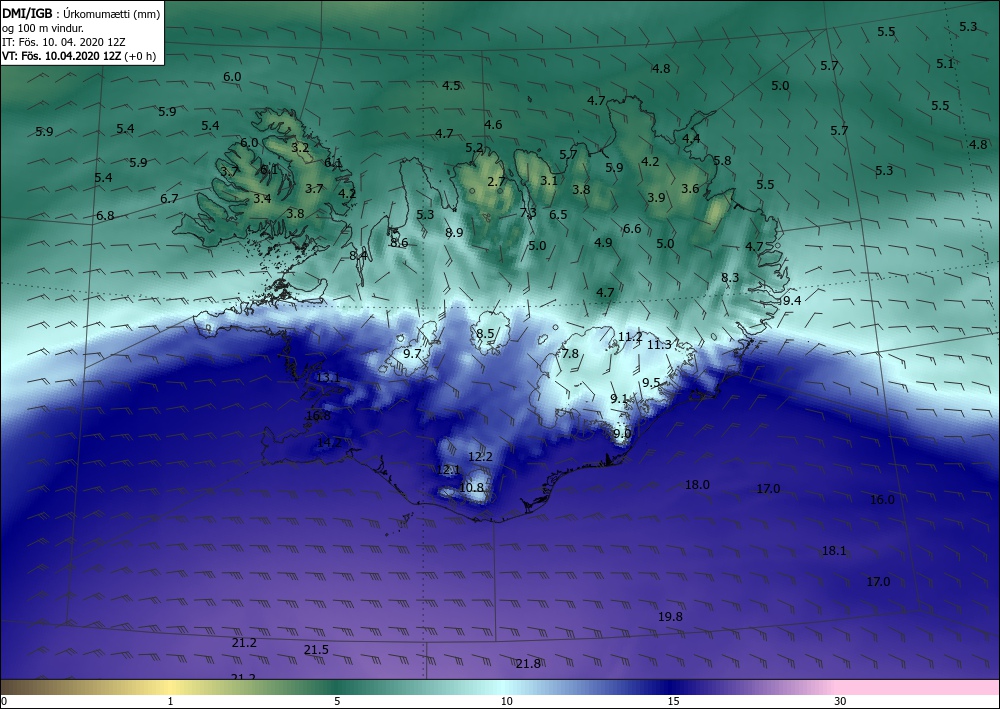Select the 30 label on the color scale
This screenshot has width=1000, height=709.
tap(841, 702)
